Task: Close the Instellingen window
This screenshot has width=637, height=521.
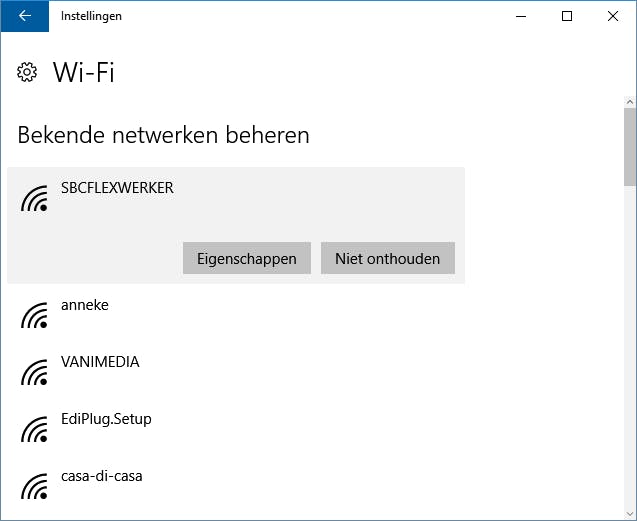Action: [x=613, y=16]
